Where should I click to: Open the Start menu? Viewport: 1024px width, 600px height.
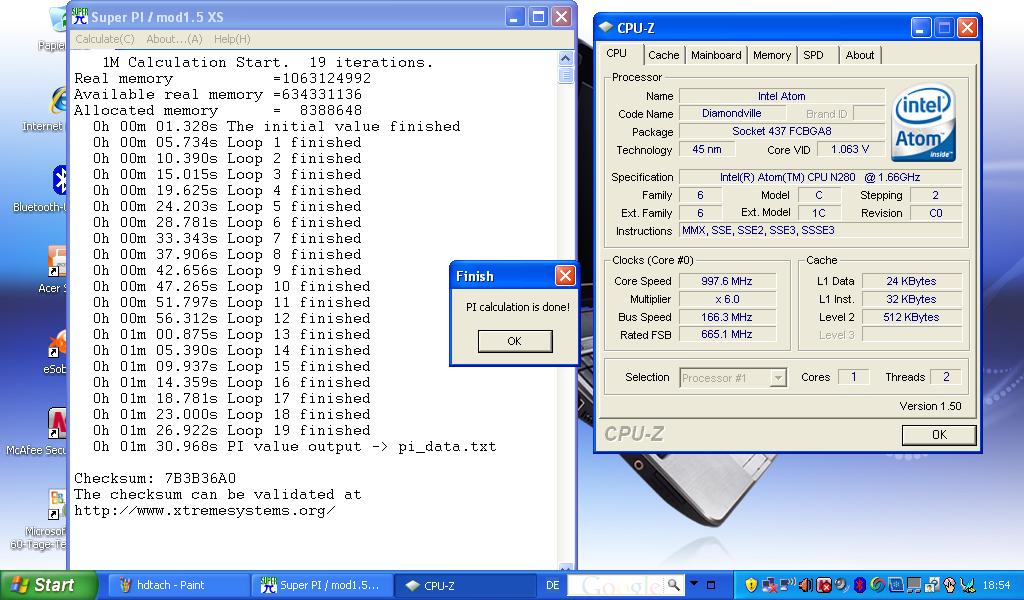tap(48, 585)
